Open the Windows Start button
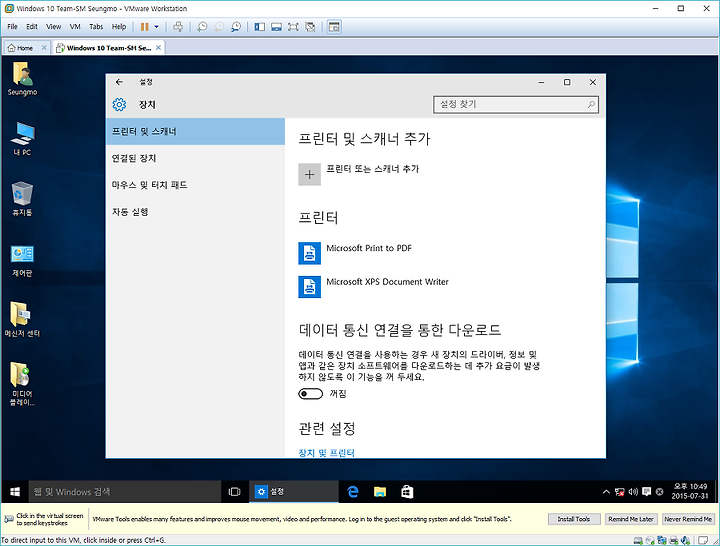 click(15, 492)
